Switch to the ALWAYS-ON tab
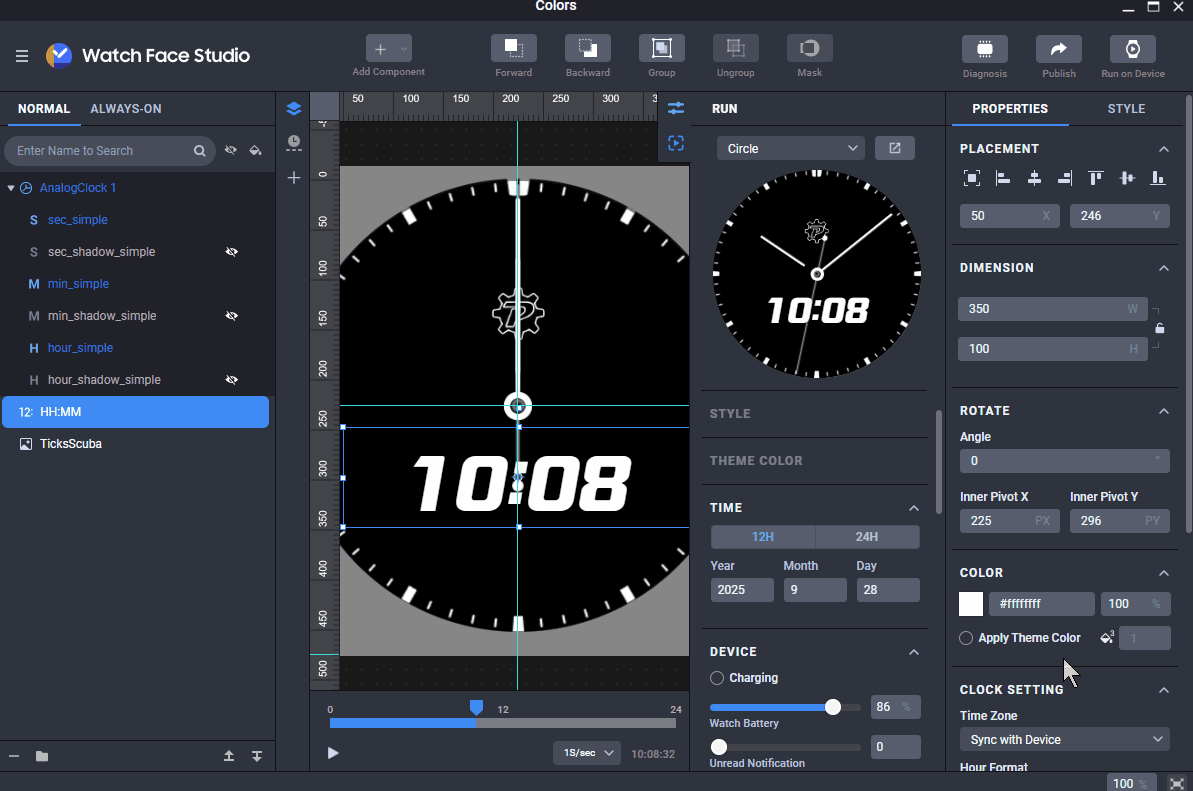 pos(125,109)
